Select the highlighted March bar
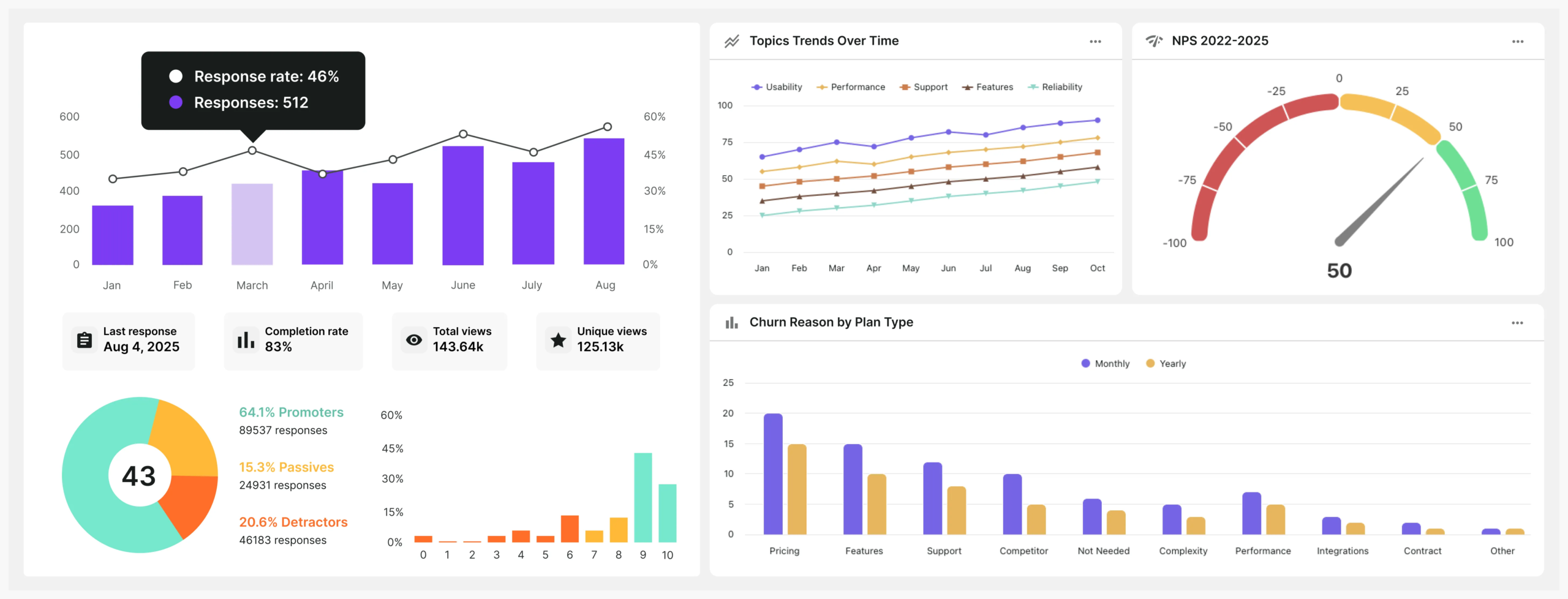Viewport: 1568px width, 599px height. point(252,224)
